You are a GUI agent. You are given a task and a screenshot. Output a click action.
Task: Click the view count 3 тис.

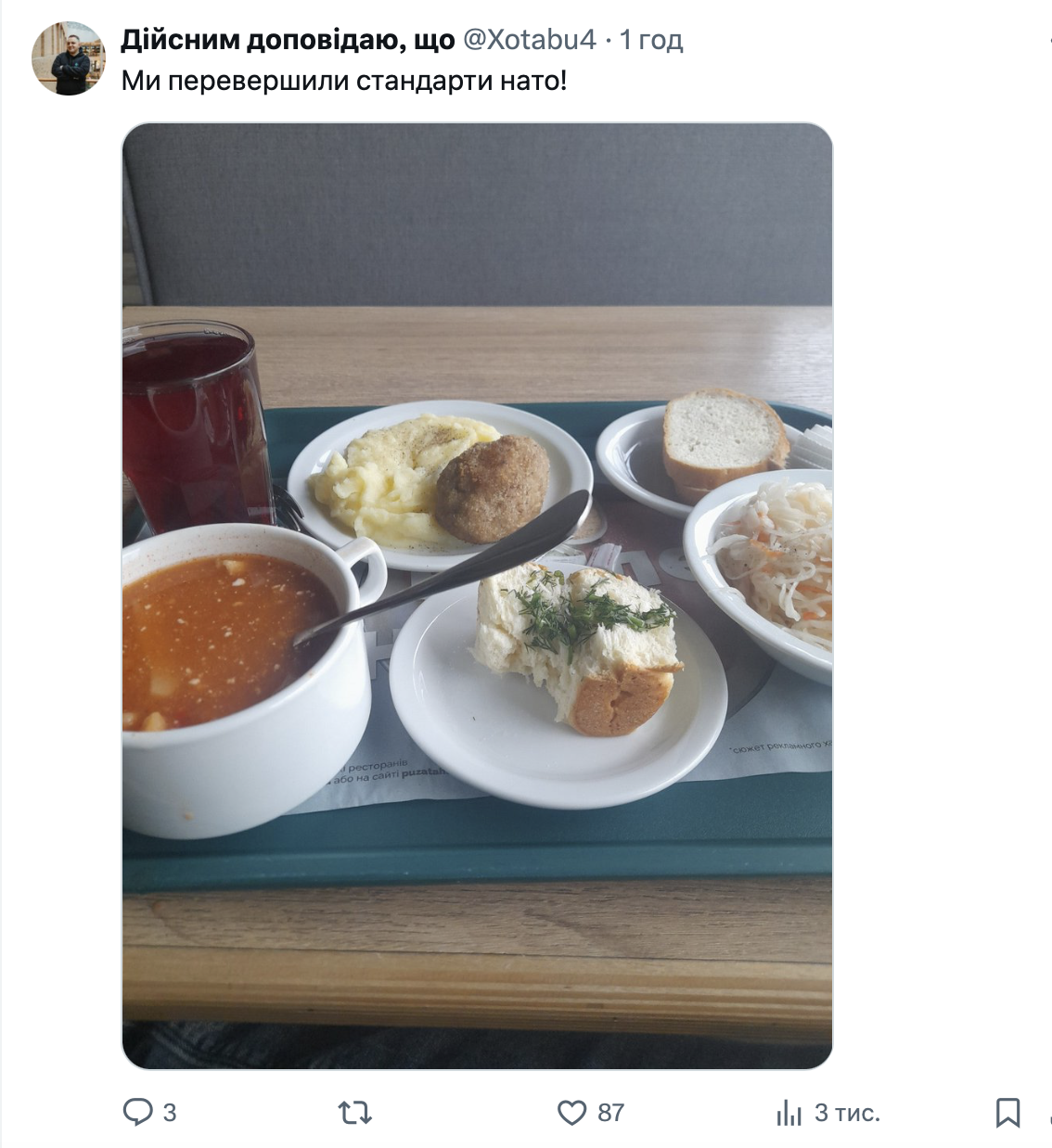tap(847, 1112)
